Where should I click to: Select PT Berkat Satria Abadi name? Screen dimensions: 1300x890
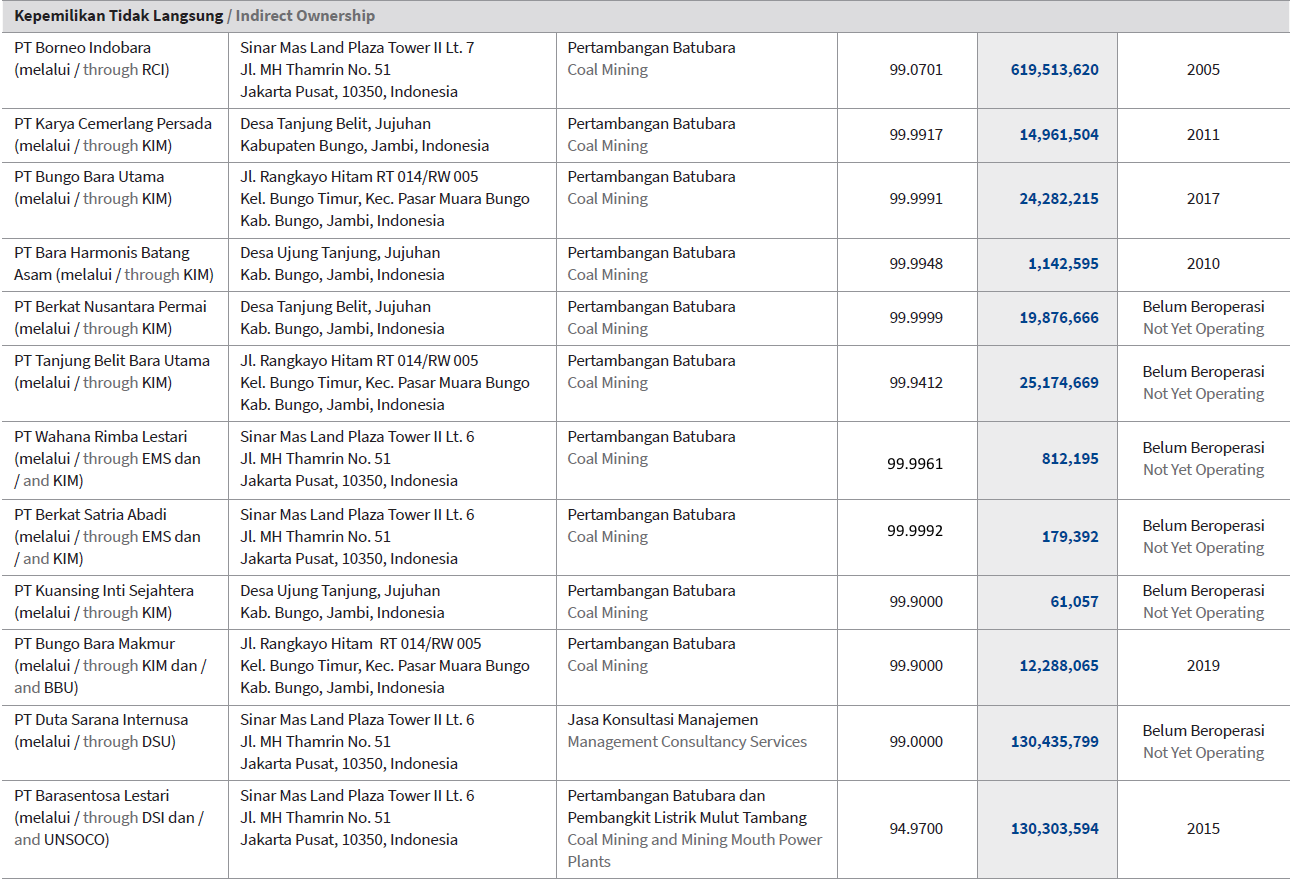point(90,515)
